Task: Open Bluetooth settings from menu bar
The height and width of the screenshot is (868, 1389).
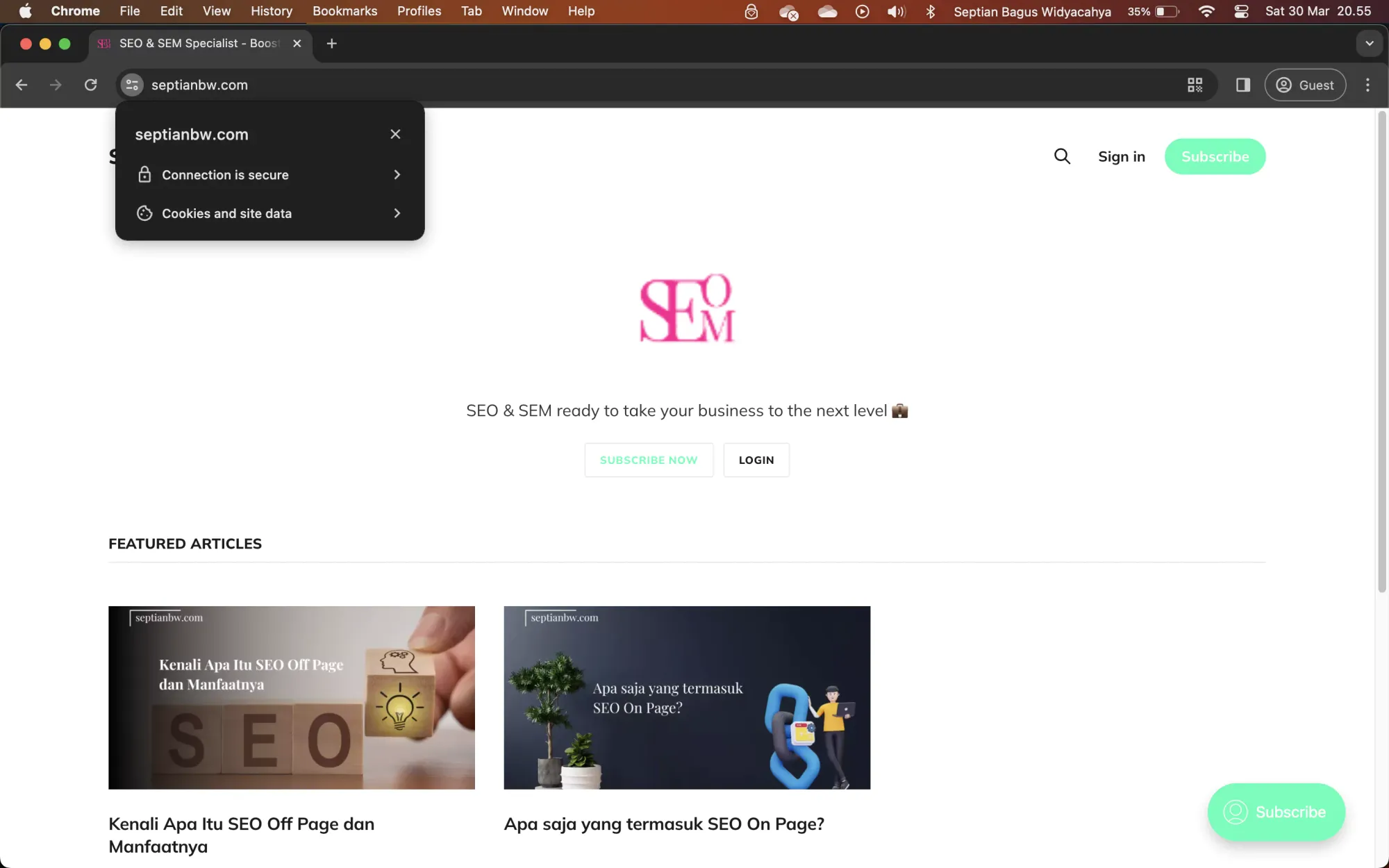Action: (x=931, y=12)
